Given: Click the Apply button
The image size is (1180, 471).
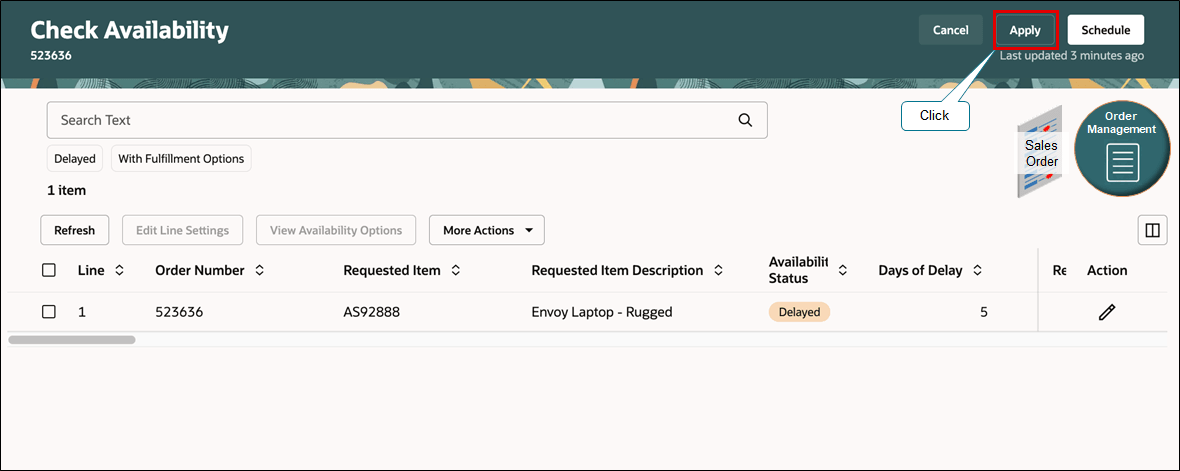Looking at the screenshot, I should [1025, 30].
